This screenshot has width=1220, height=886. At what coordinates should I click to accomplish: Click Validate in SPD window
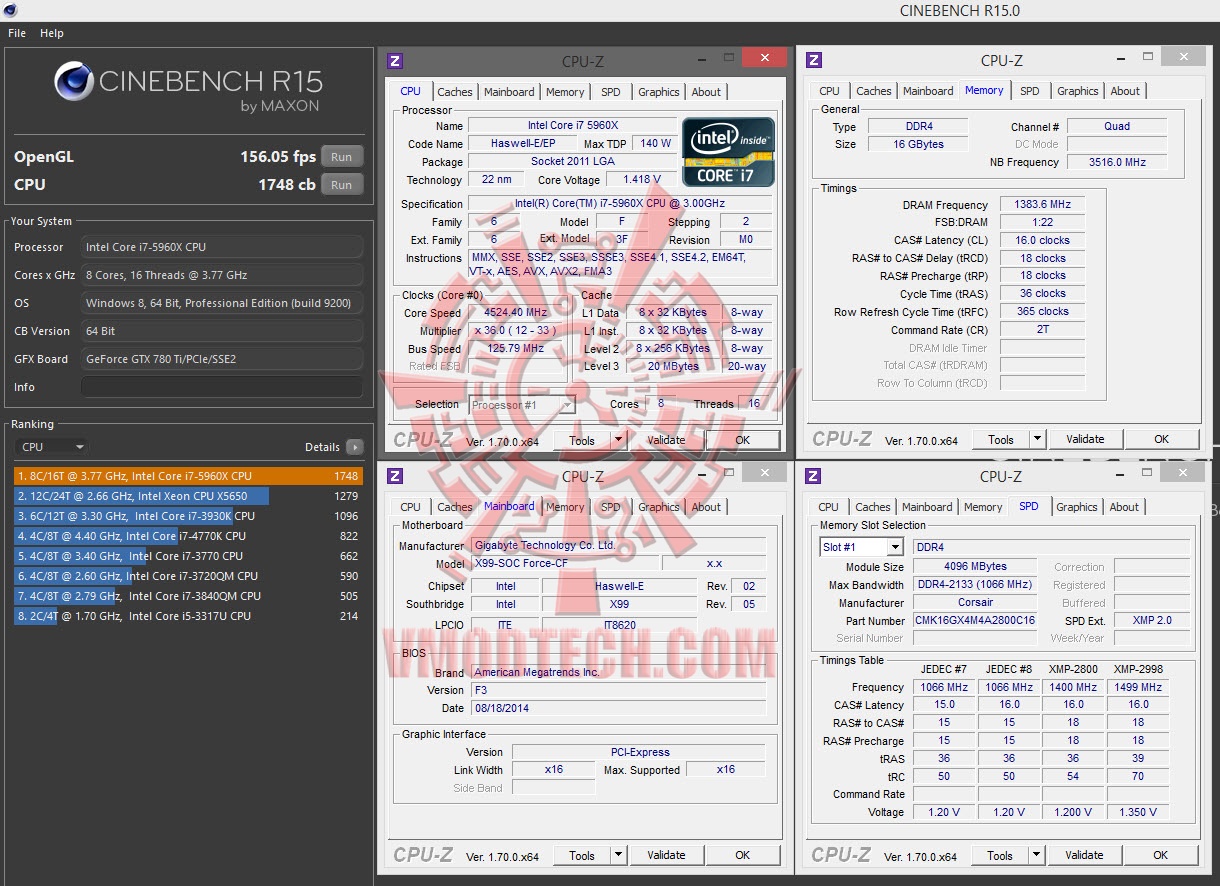click(x=1084, y=855)
